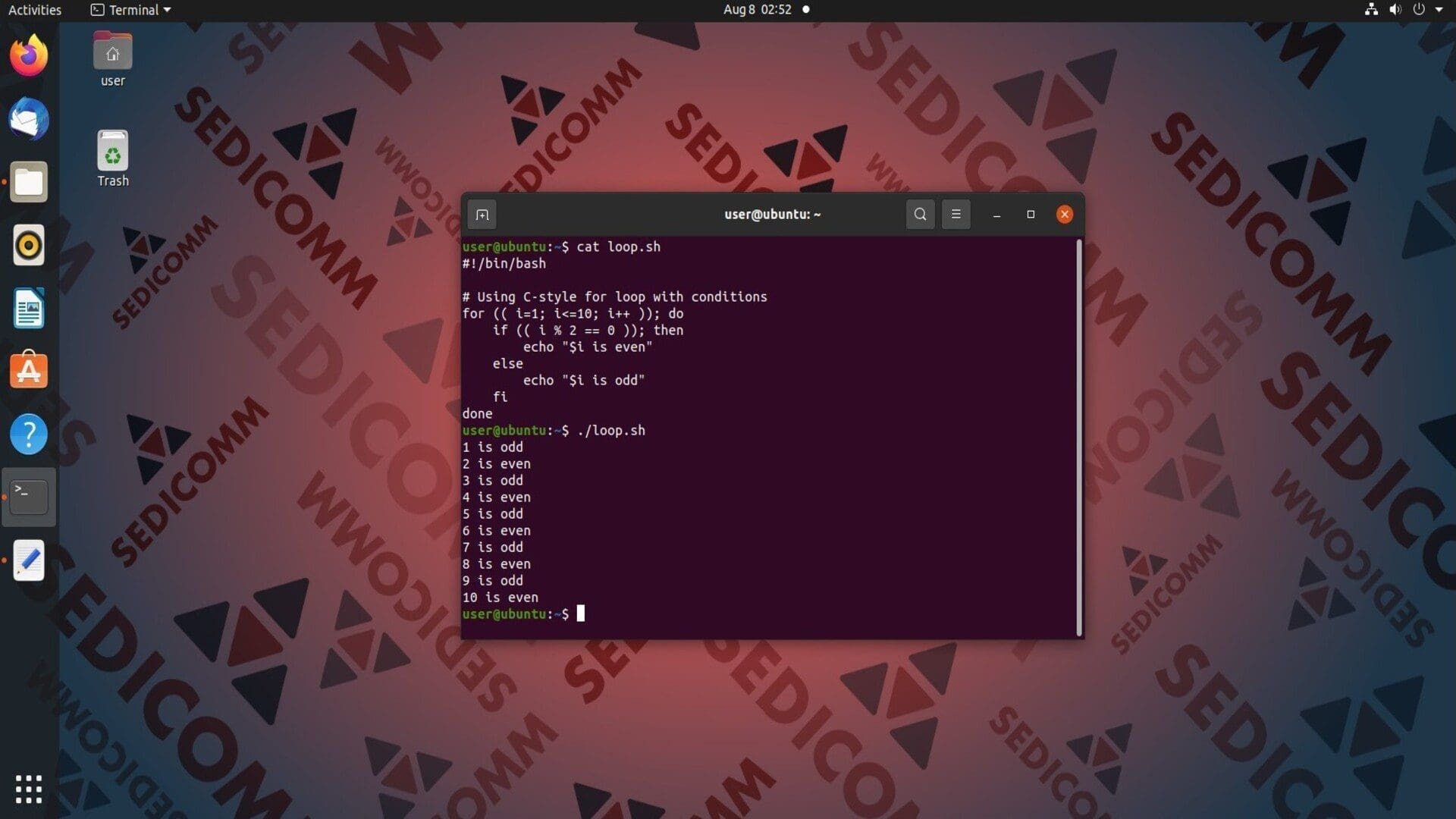
Task: Click the "for (( i=1; i<=10; i++ )); do" line
Action: 573,314
